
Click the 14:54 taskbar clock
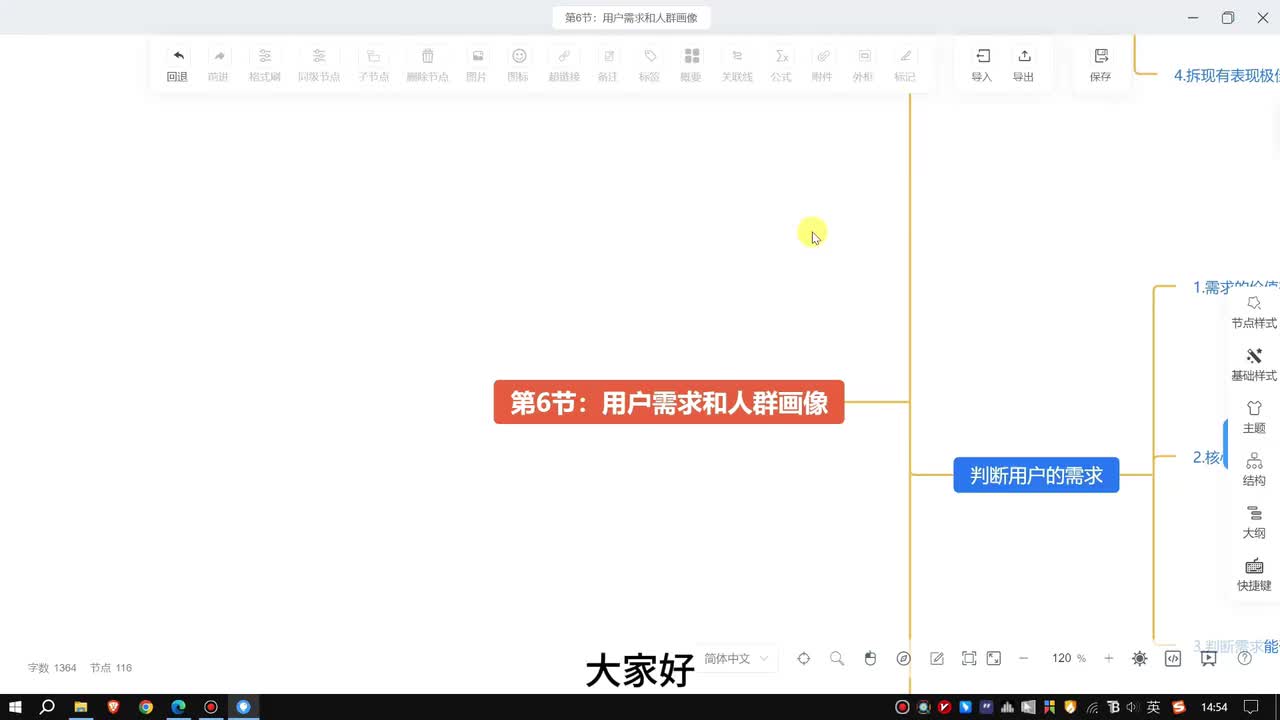pyautogui.click(x=1214, y=707)
